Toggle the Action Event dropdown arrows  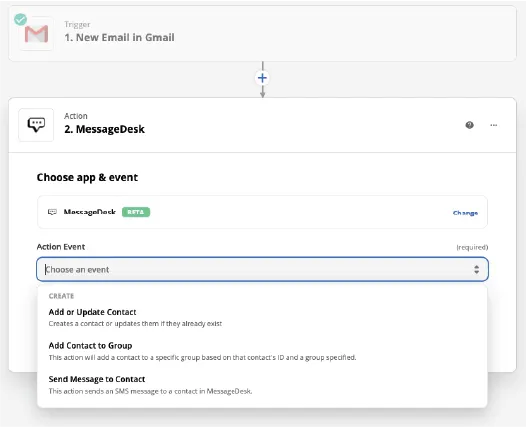point(476,269)
